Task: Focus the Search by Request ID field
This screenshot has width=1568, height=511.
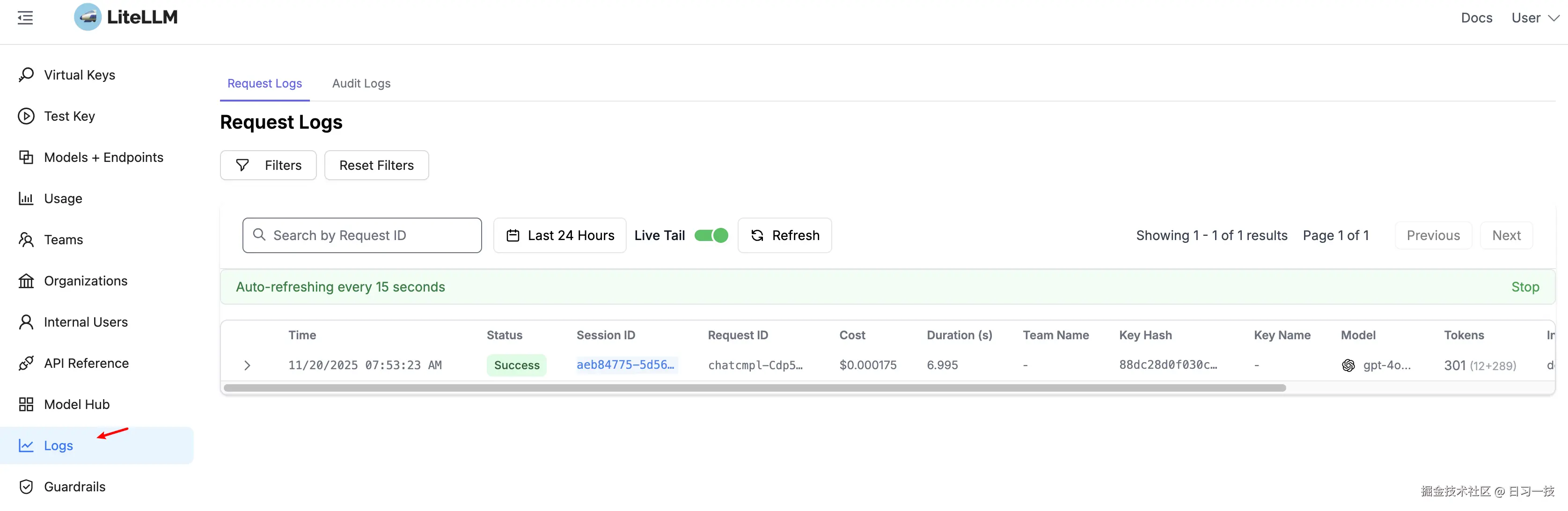Action: pos(362,235)
